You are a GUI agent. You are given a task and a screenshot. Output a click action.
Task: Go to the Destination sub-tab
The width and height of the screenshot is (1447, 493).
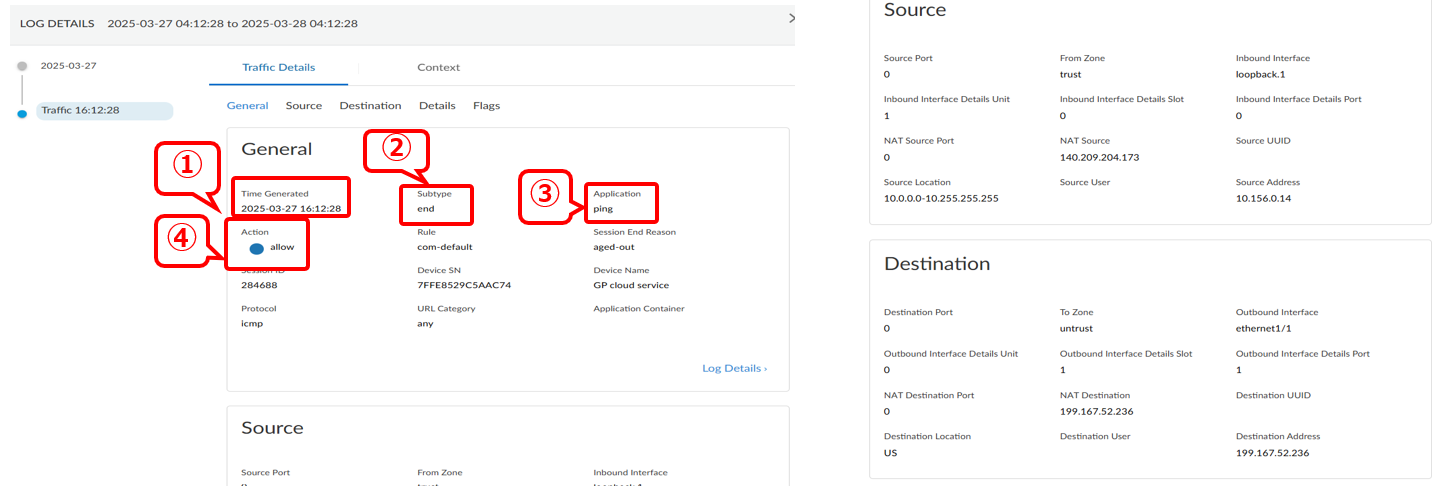pyautogui.click(x=370, y=106)
